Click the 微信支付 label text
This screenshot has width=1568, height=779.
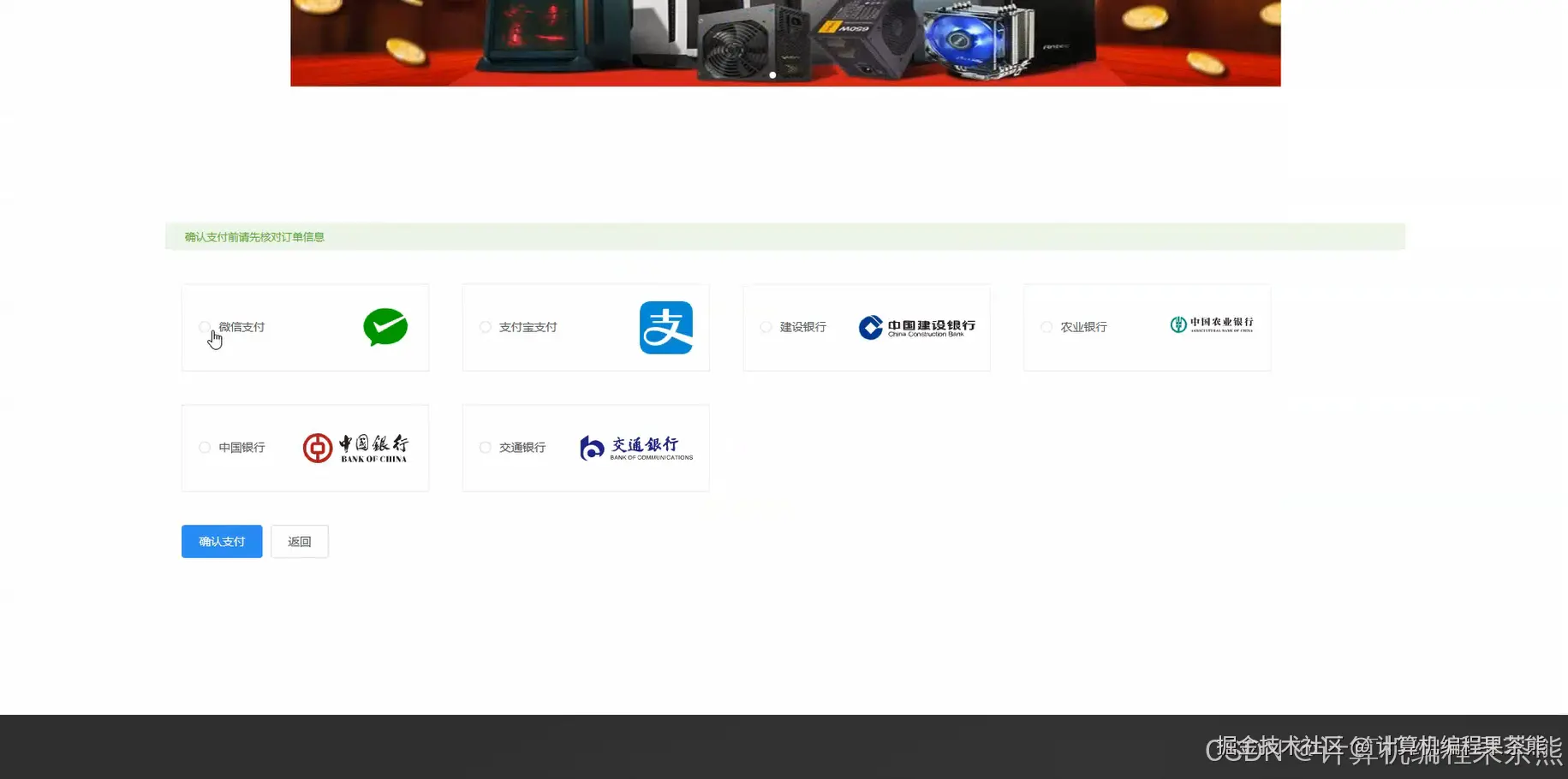[241, 327]
